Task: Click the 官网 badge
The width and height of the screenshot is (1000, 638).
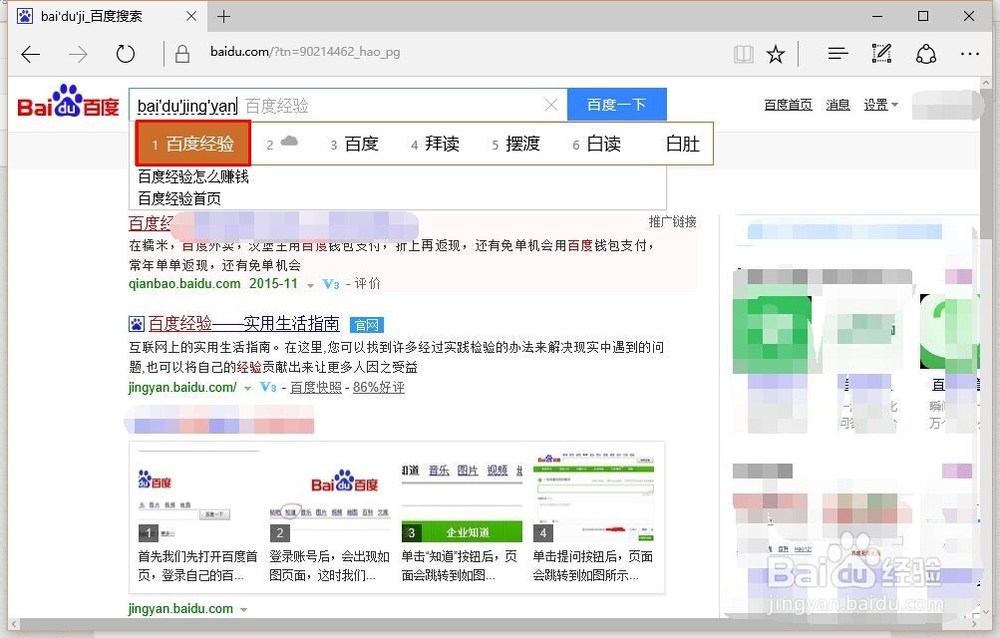Action: tap(367, 325)
